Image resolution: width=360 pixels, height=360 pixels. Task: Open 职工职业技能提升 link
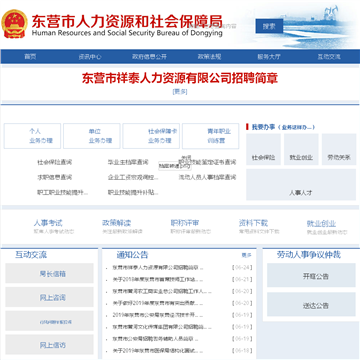click(63, 192)
